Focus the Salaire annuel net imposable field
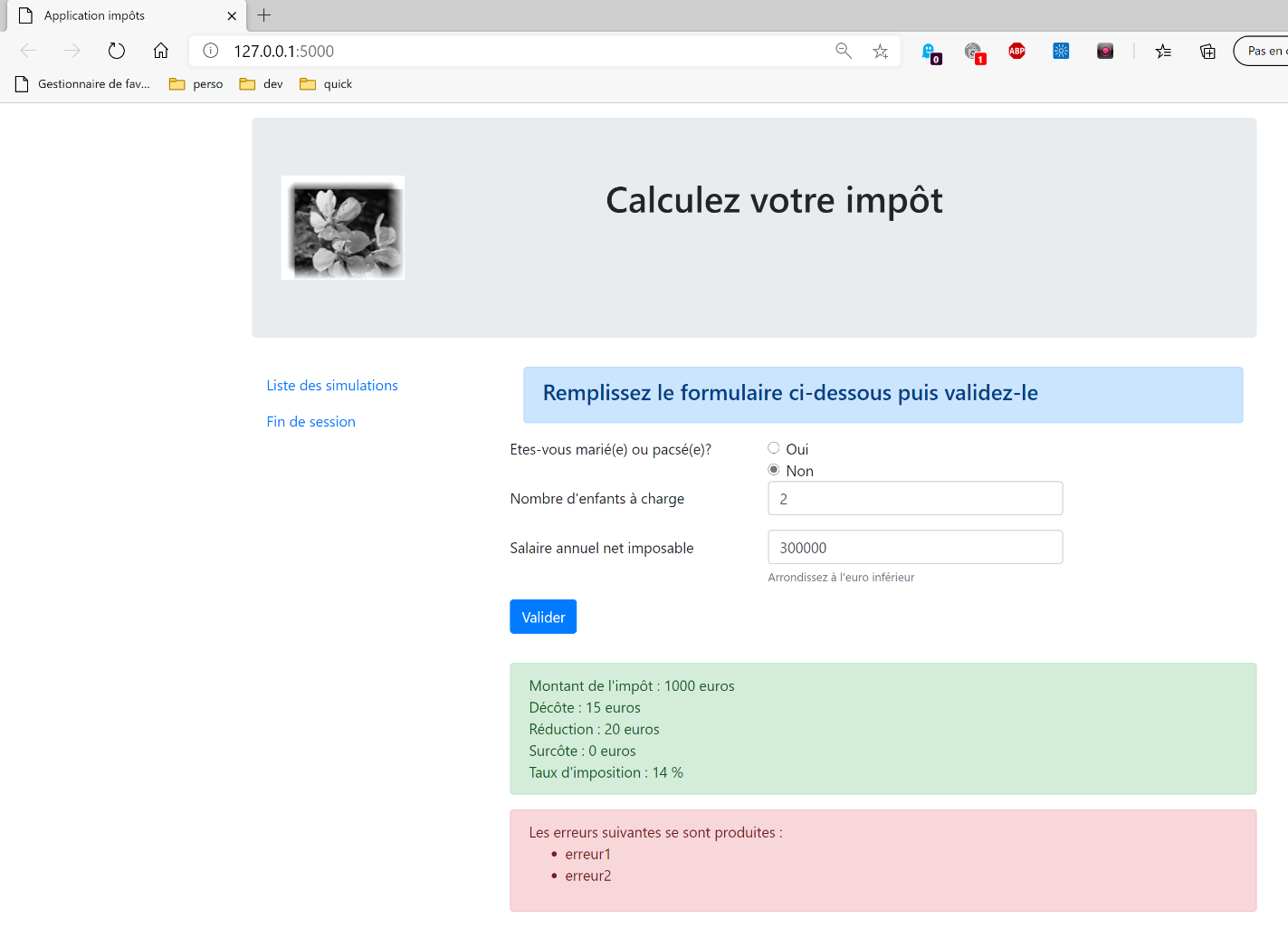The height and width of the screenshot is (929, 1288). tap(914, 548)
